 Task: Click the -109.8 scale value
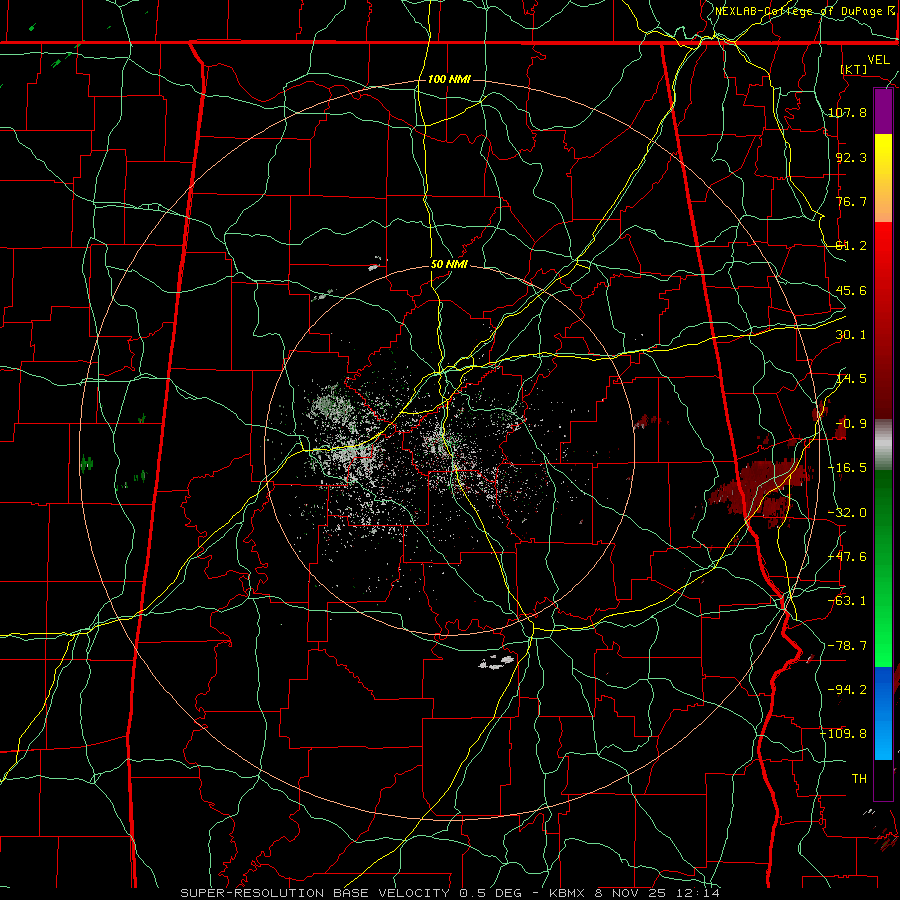coord(844,734)
